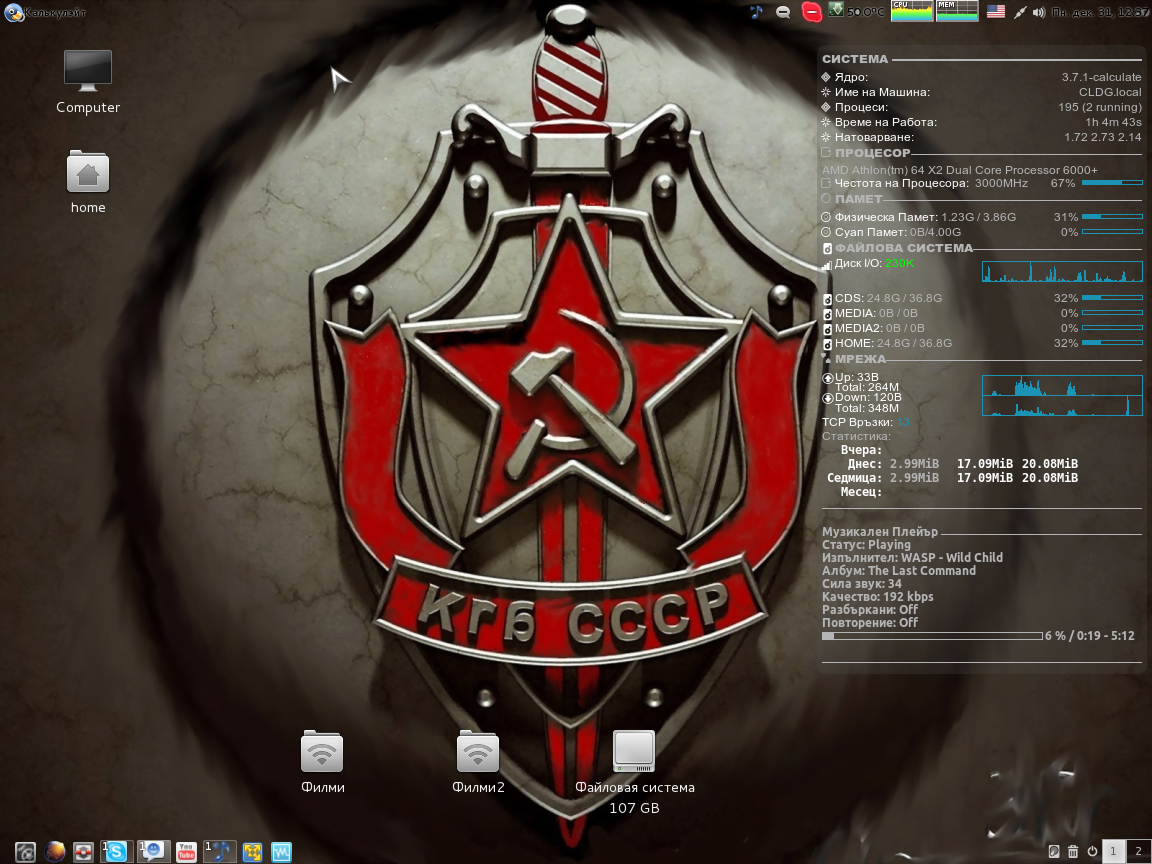Click the Диск I/O activity graph
The height and width of the screenshot is (864, 1152).
(x=1062, y=272)
